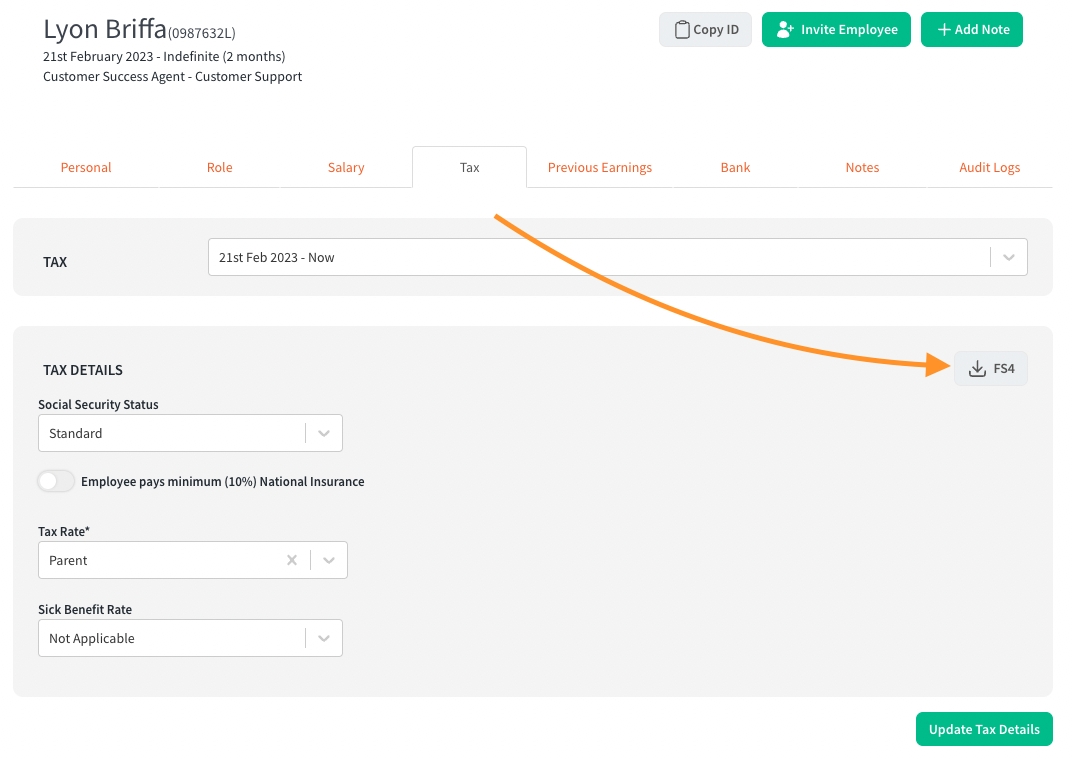Screen dimensions: 1073x758
Task: Open the Role tab
Action: click(x=220, y=168)
